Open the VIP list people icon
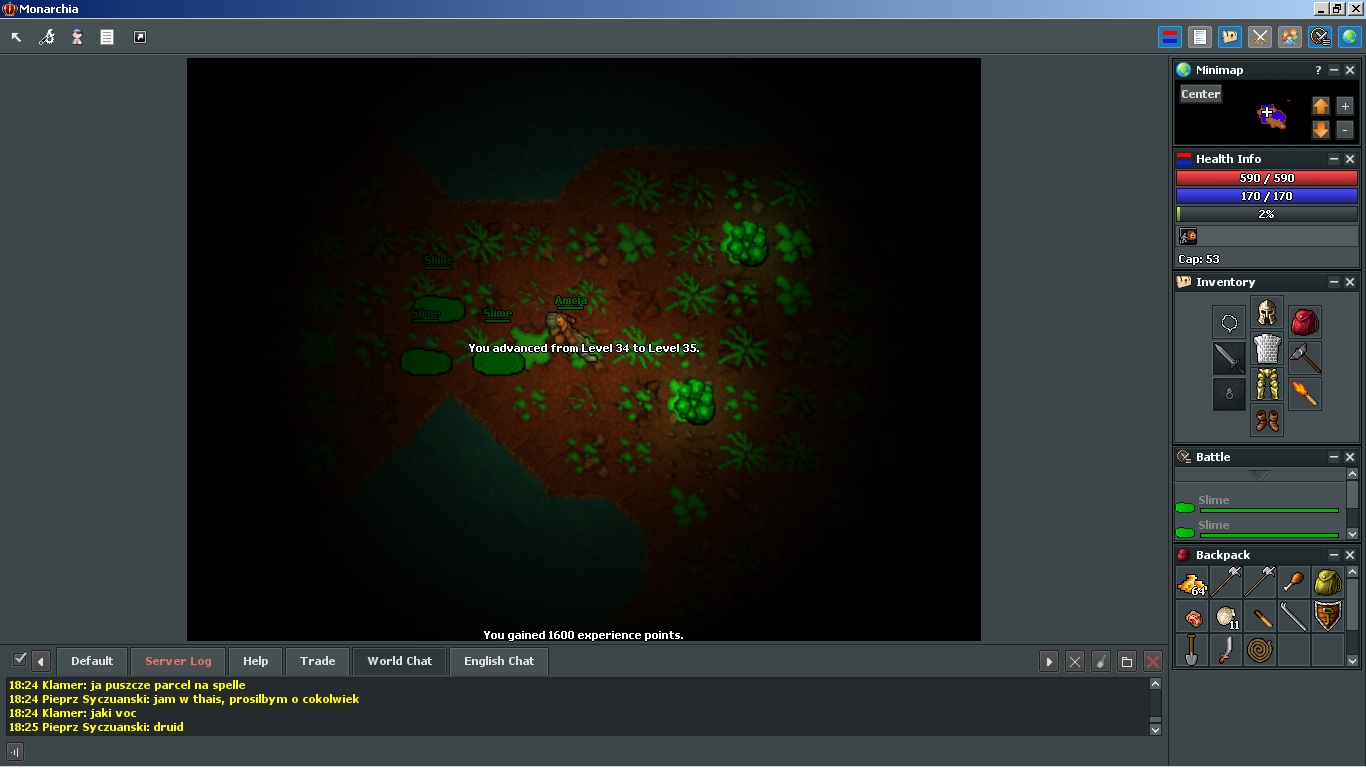The height and width of the screenshot is (768, 1366). click(x=1290, y=37)
